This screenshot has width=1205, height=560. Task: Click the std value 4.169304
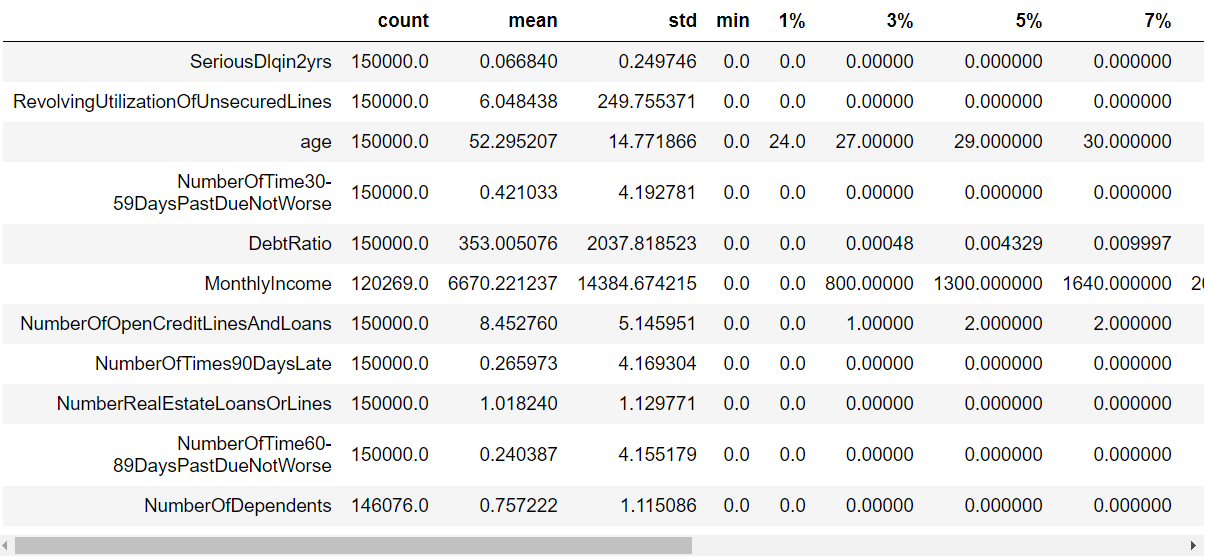pos(658,364)
